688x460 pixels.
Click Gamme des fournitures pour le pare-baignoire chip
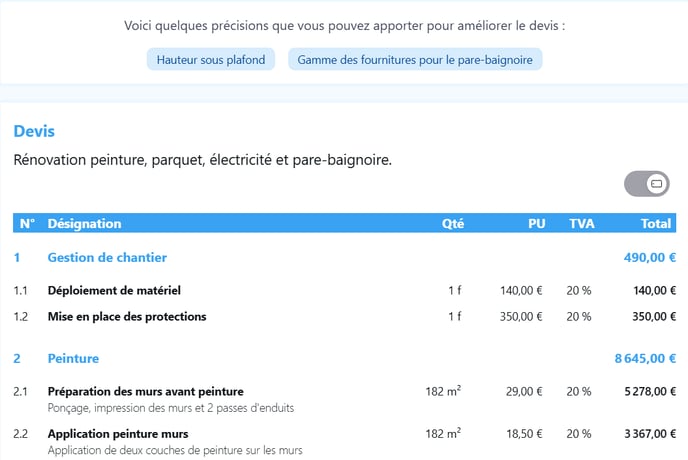point(415,60)
